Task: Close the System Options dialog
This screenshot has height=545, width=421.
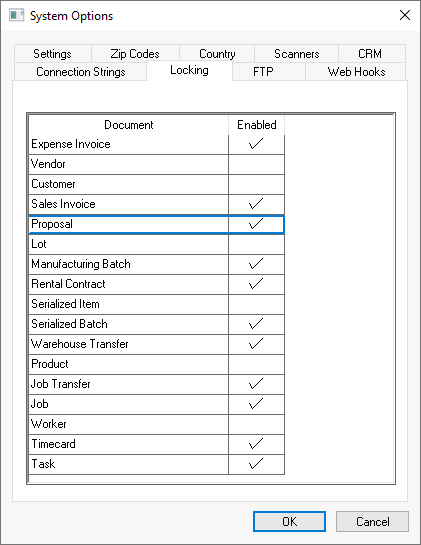Action: click(x=405, y=15)
